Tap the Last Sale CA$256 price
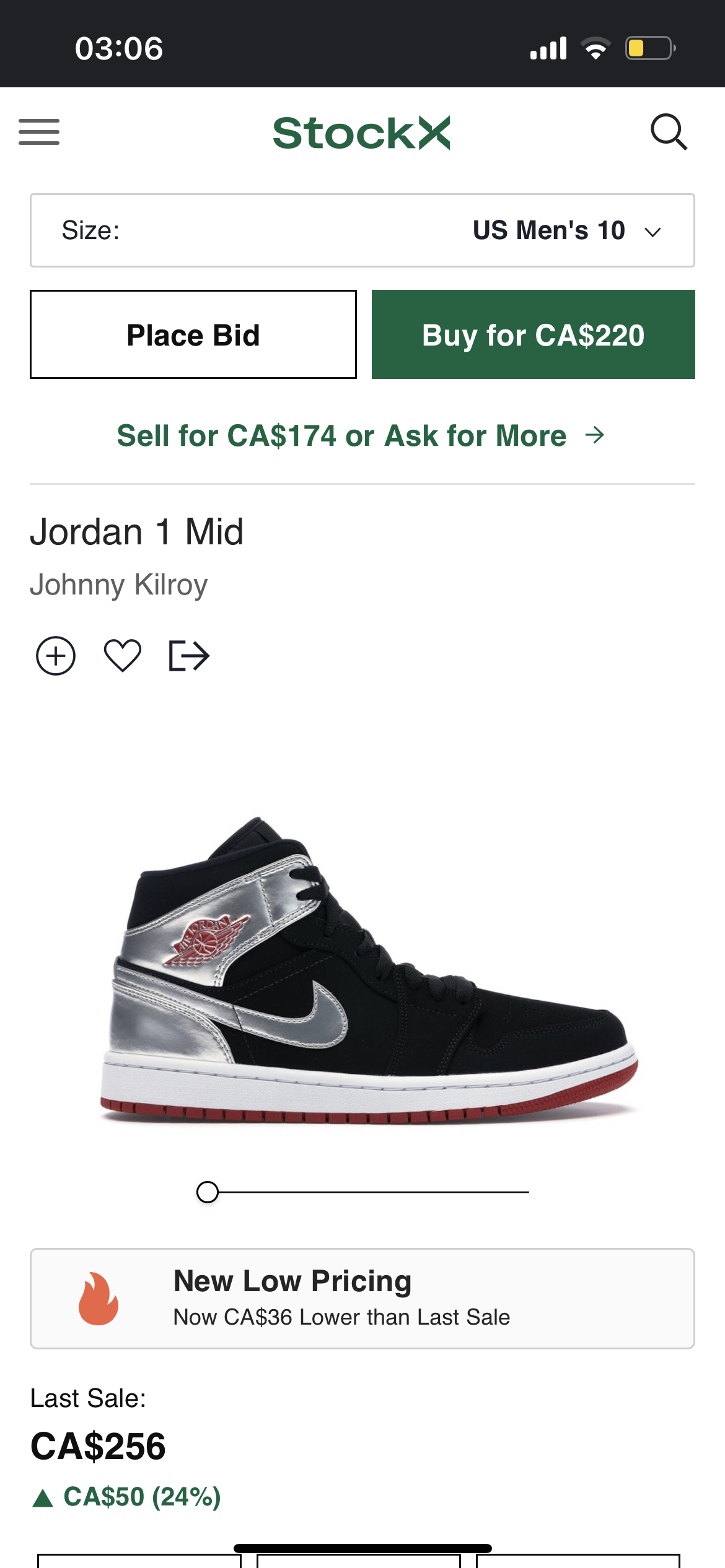 (x=98, y=1447)
